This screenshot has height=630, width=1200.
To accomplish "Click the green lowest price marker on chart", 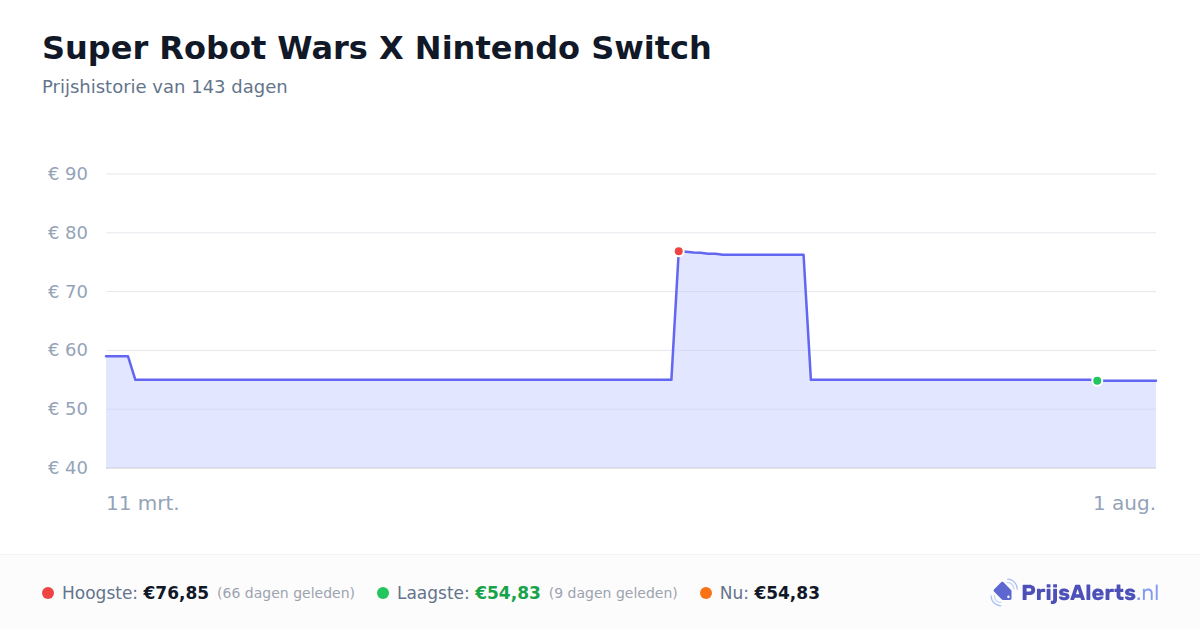I will click(1097, 381).
